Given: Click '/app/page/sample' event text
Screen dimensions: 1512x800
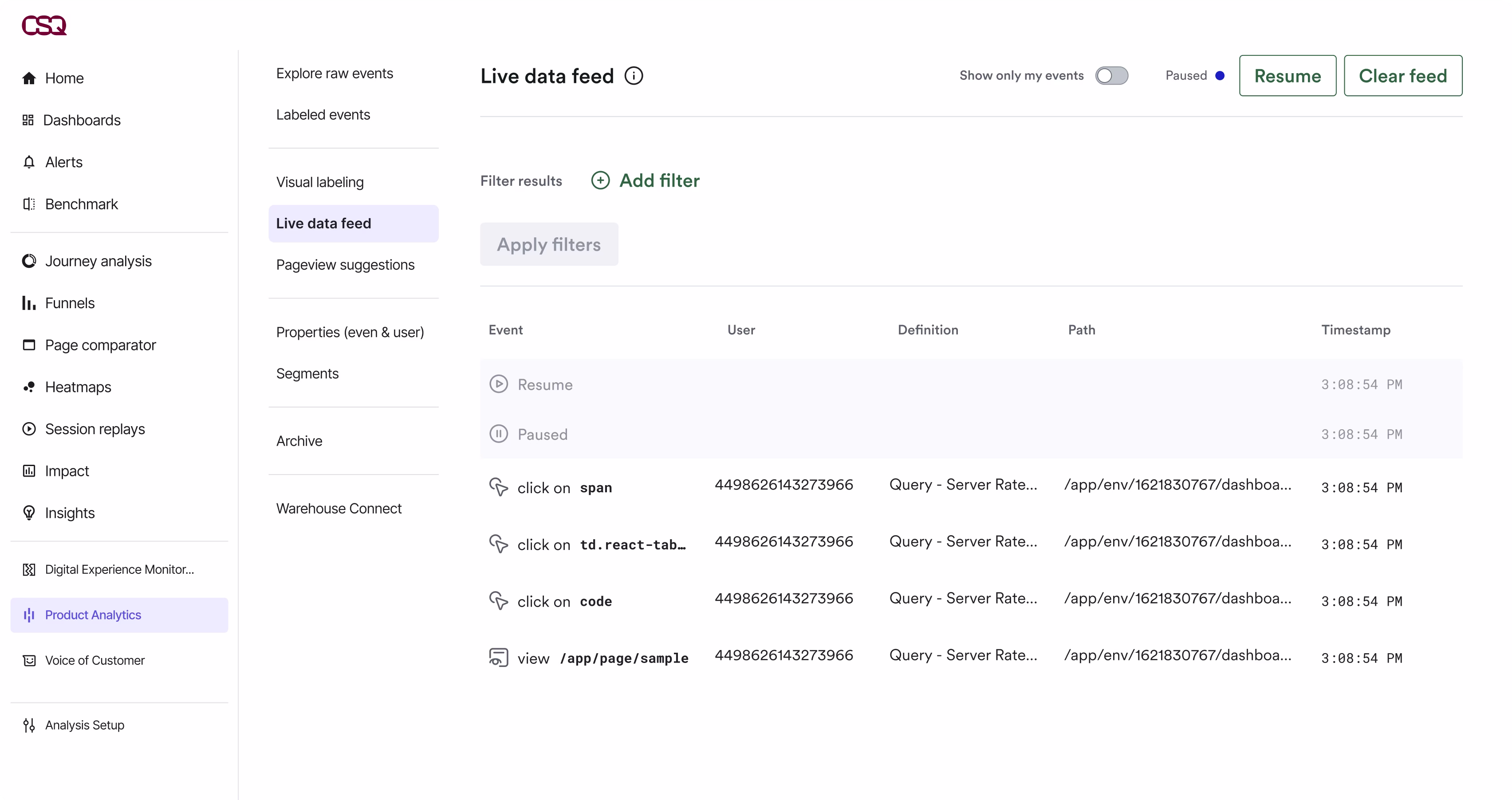Looking at the screenshot, I should click(624, 659).
